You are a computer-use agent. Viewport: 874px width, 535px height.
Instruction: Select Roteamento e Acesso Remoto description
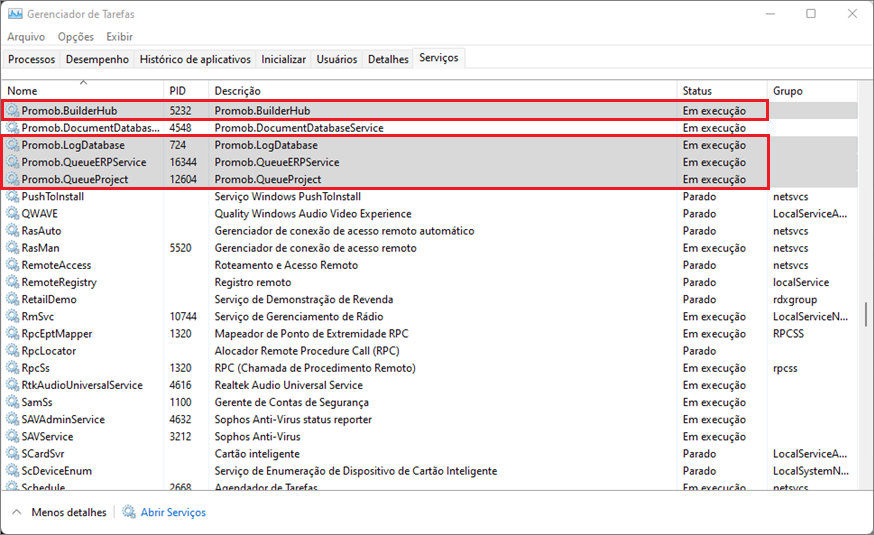(x=286, y=265)
